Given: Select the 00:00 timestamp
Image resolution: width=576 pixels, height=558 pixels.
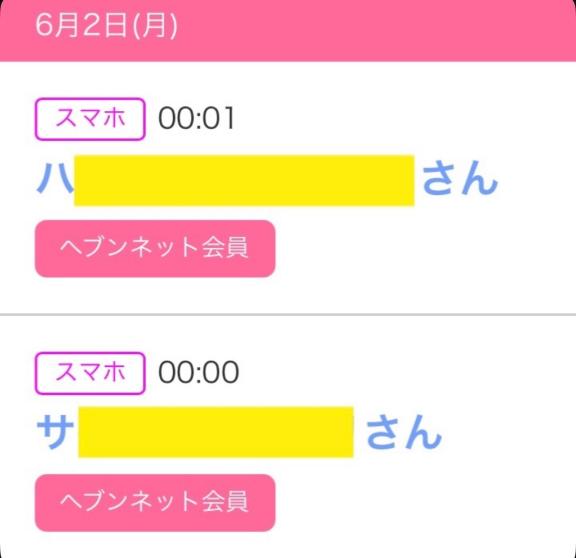Looking at the screenshot, I should pos(198,372).
